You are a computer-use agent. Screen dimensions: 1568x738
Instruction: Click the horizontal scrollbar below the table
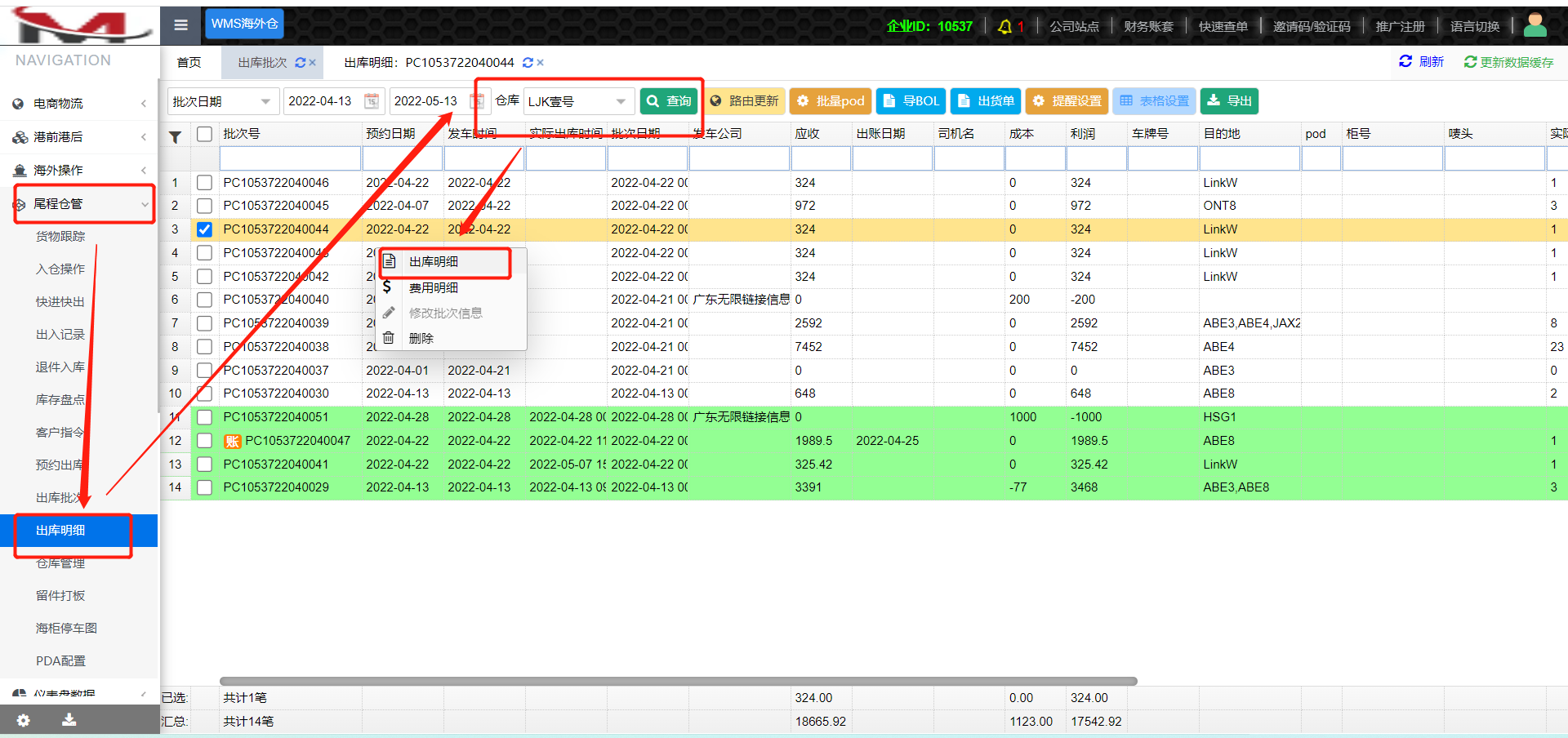(678, 681)
